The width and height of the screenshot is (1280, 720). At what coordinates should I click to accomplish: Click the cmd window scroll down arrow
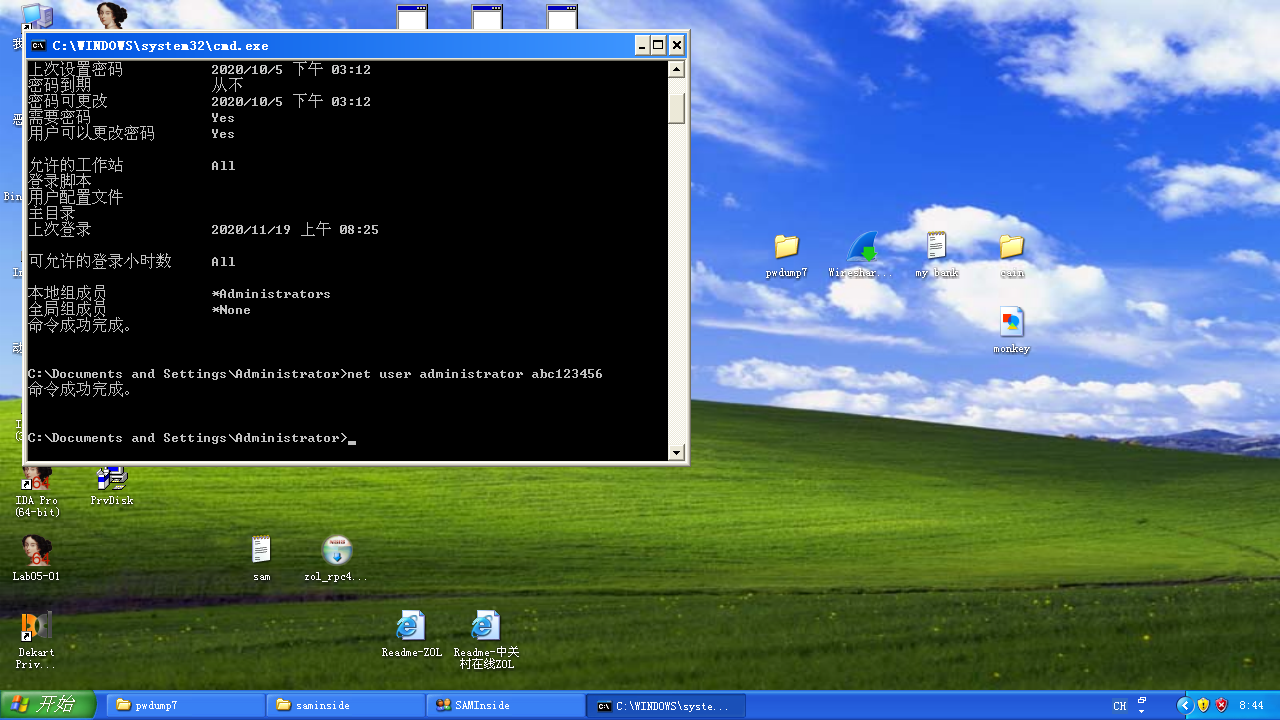(677, 453)
